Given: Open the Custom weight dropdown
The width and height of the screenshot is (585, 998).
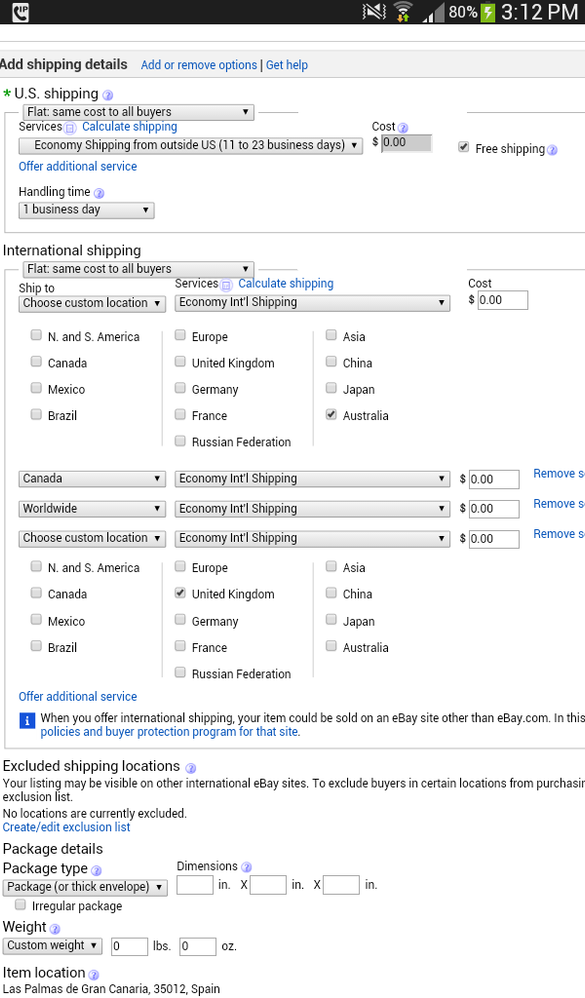Looking at the screenshot, I should pyautogui.click(x=52, y=946).
